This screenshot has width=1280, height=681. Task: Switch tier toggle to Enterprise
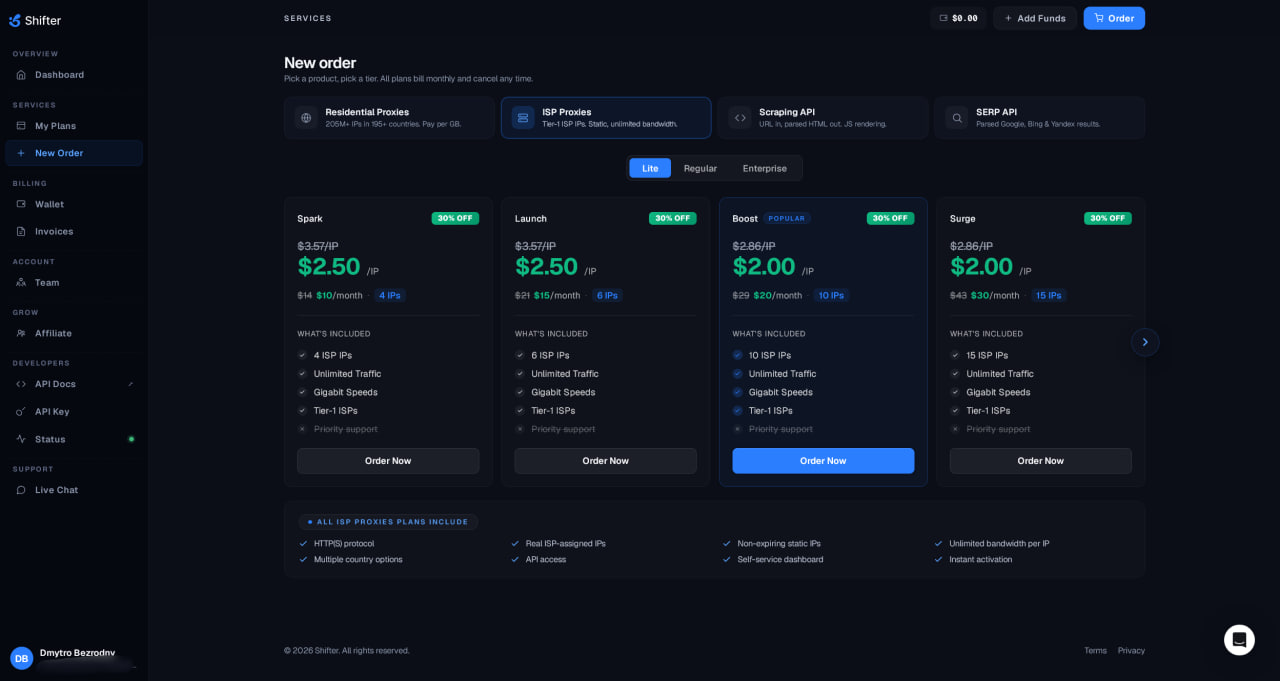(x=765, y=168)
